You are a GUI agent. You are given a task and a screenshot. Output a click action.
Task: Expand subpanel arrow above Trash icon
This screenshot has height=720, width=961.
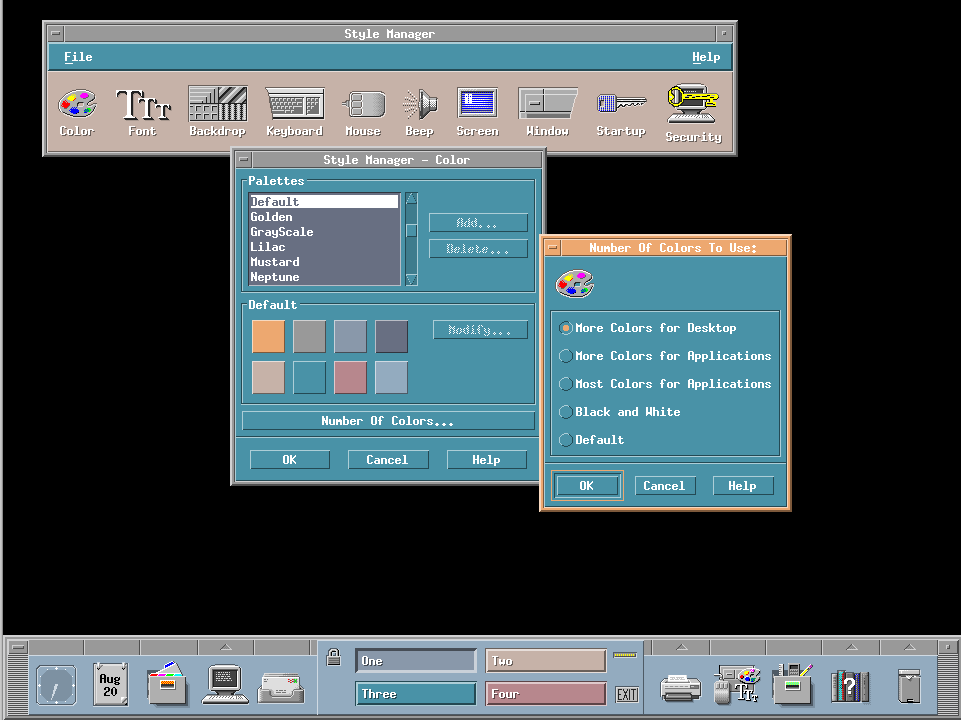[x=910, y=647]
